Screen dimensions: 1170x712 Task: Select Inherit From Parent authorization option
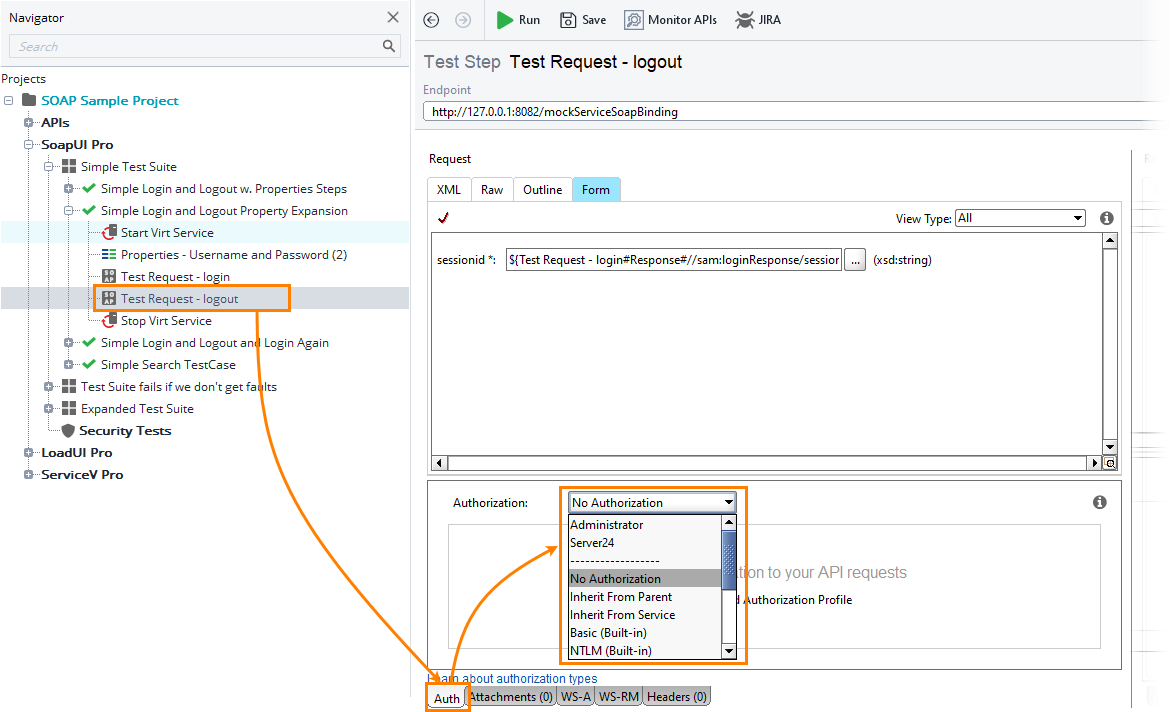[645, 596]
